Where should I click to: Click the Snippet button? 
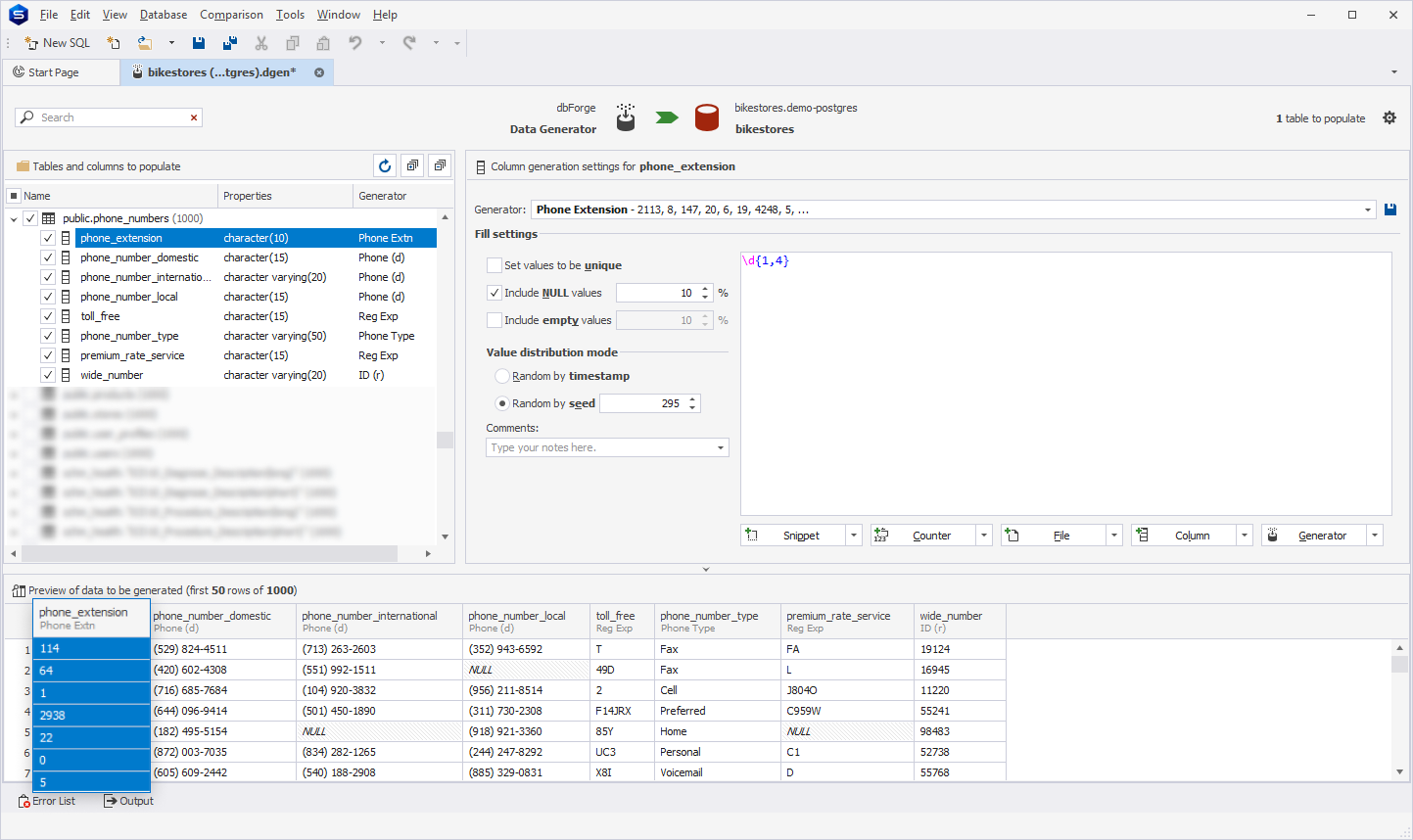[793, 536]
